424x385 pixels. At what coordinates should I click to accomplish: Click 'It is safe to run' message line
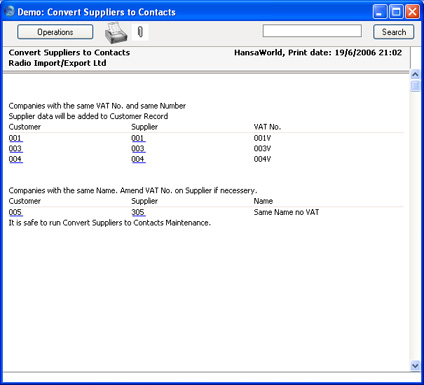click(x=110, y=223)
